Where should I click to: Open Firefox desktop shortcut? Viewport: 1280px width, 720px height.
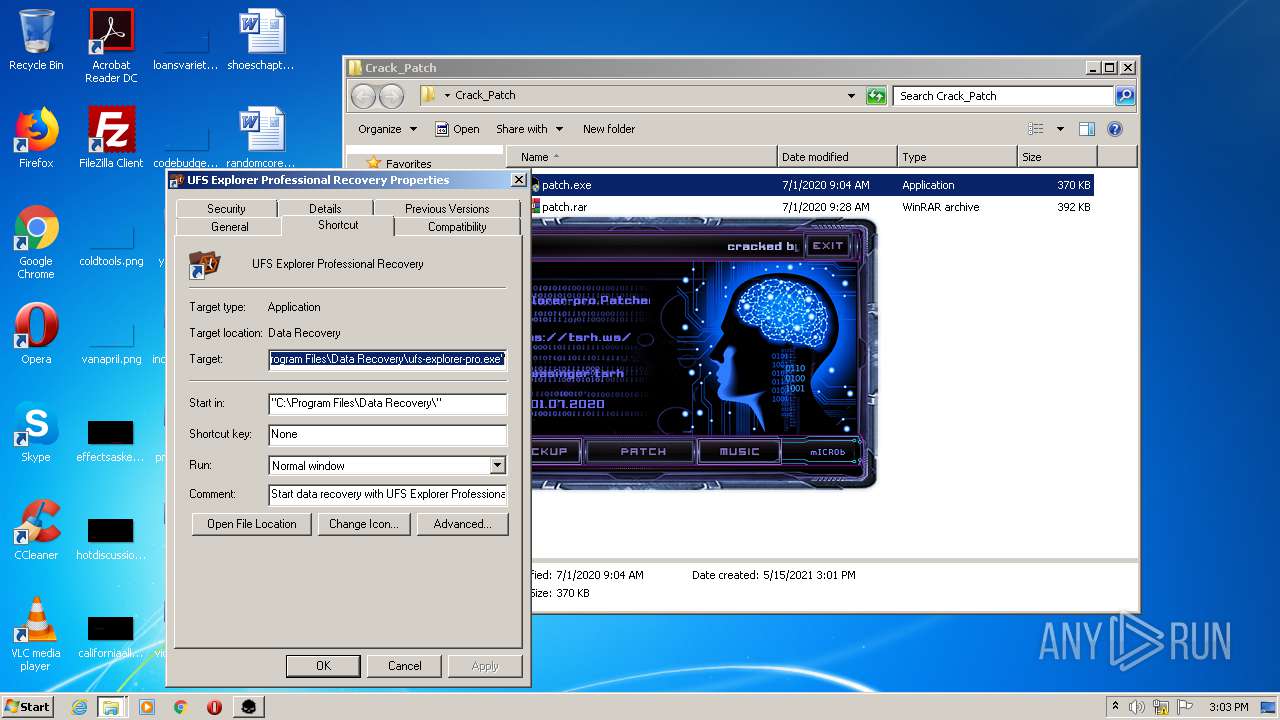36,138
